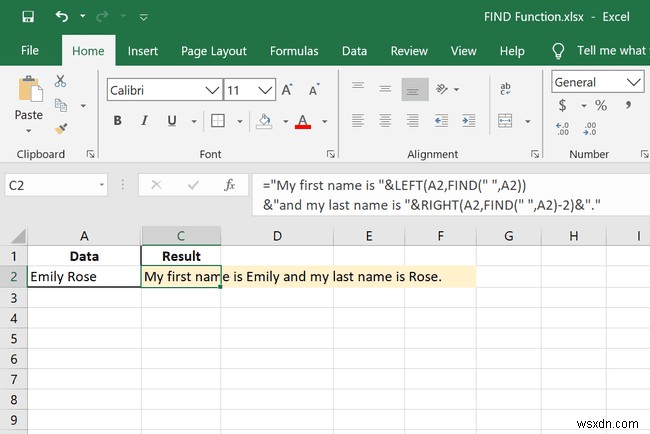Image resolution: width=650 pixels, height=434 pixels.
Task: Click the Accounting Number Format dollar icon
Action: pos(562,104)
